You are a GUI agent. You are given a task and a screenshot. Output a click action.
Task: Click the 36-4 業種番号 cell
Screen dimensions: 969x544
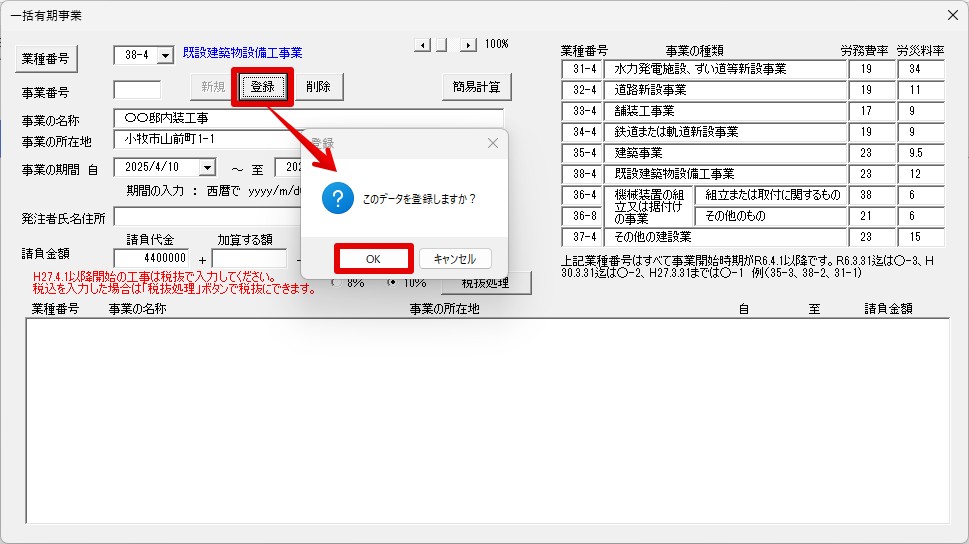[x=582, y=195]
